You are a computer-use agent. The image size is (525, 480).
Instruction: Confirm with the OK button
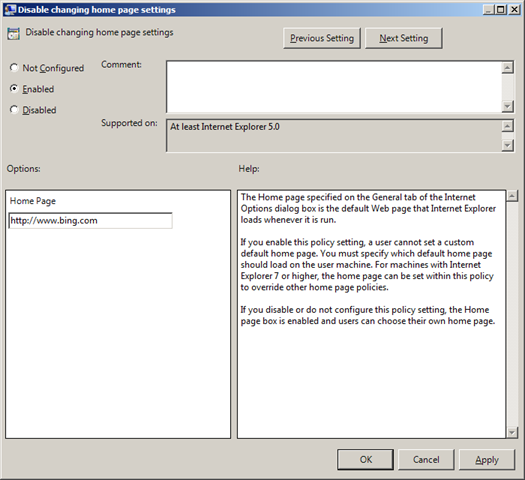pyautogui.click(x=365, y=460)
